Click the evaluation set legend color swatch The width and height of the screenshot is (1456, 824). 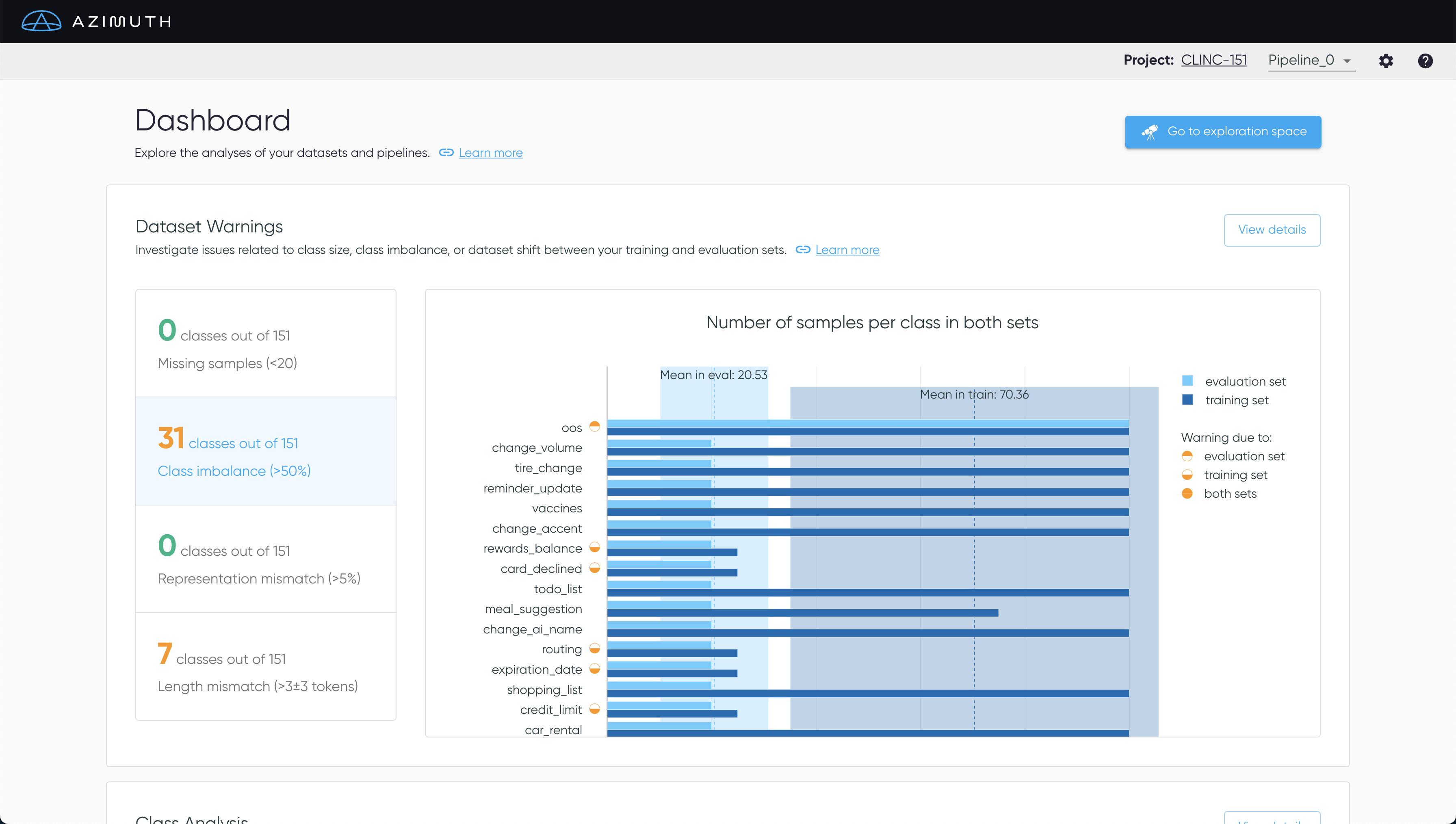(1187, 381)
